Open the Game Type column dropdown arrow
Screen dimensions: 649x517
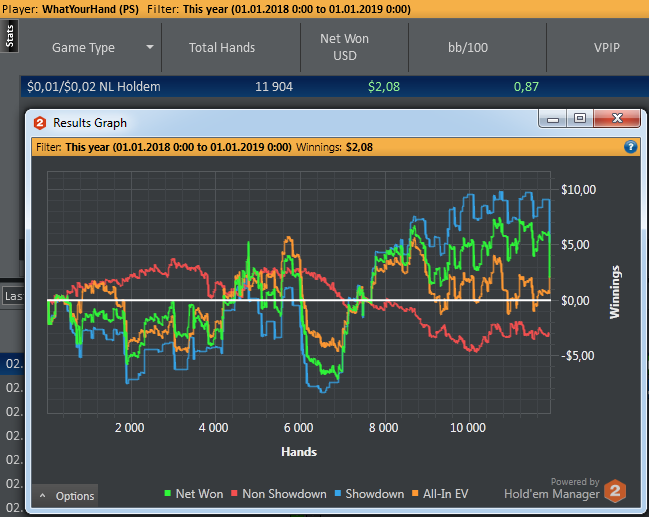(x=150, y=47)
